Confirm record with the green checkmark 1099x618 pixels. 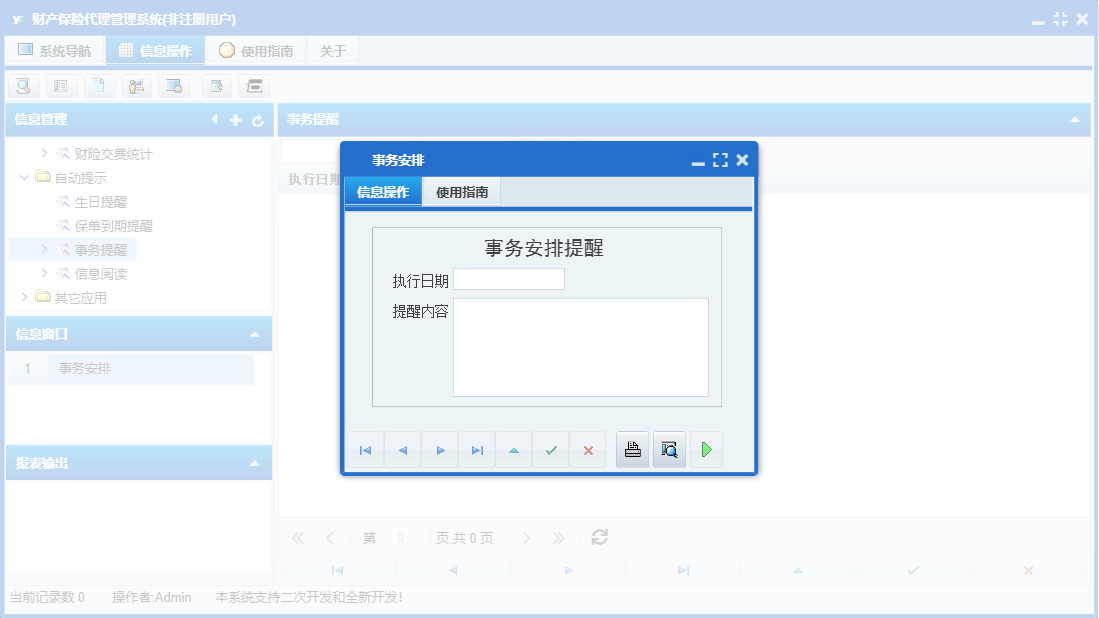pyautogui.click(x=550, y=449)
